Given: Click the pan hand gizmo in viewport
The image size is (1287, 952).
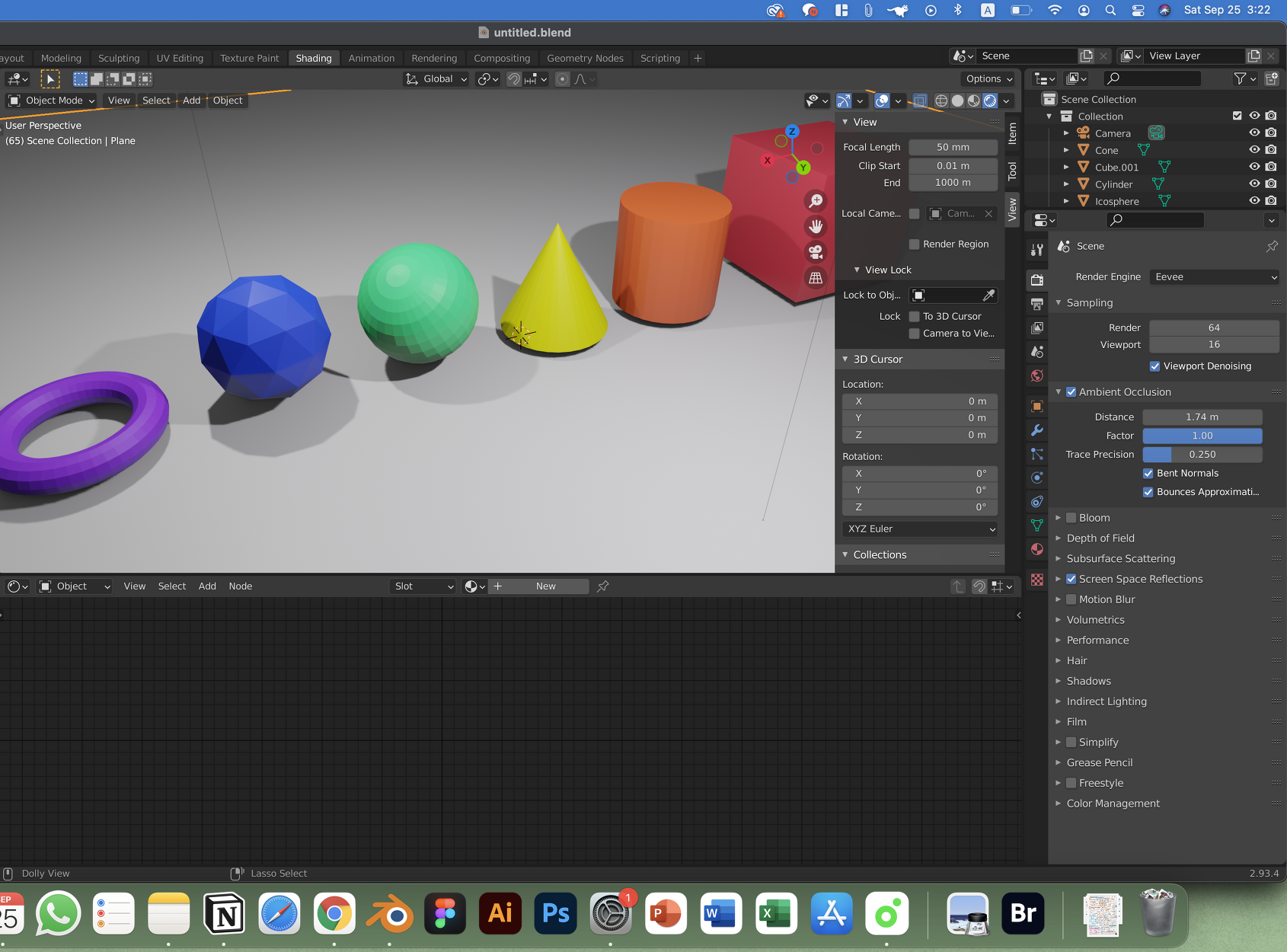Looking at the screenshot, I should click(816, 226).
